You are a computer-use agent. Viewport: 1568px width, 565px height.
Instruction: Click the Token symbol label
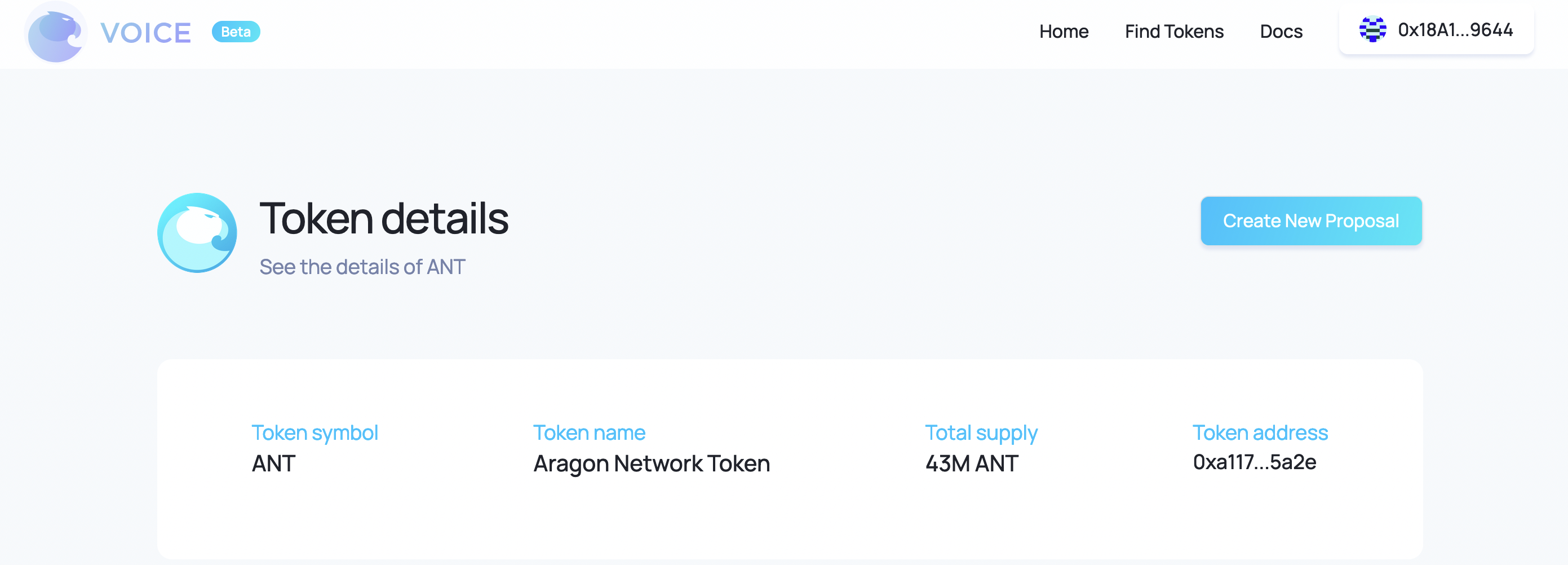(315, 432)
